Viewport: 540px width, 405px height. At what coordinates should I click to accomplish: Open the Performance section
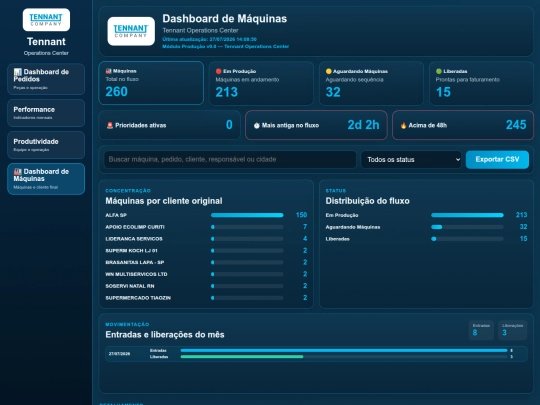pyautogui.click(x=46, y=113)
